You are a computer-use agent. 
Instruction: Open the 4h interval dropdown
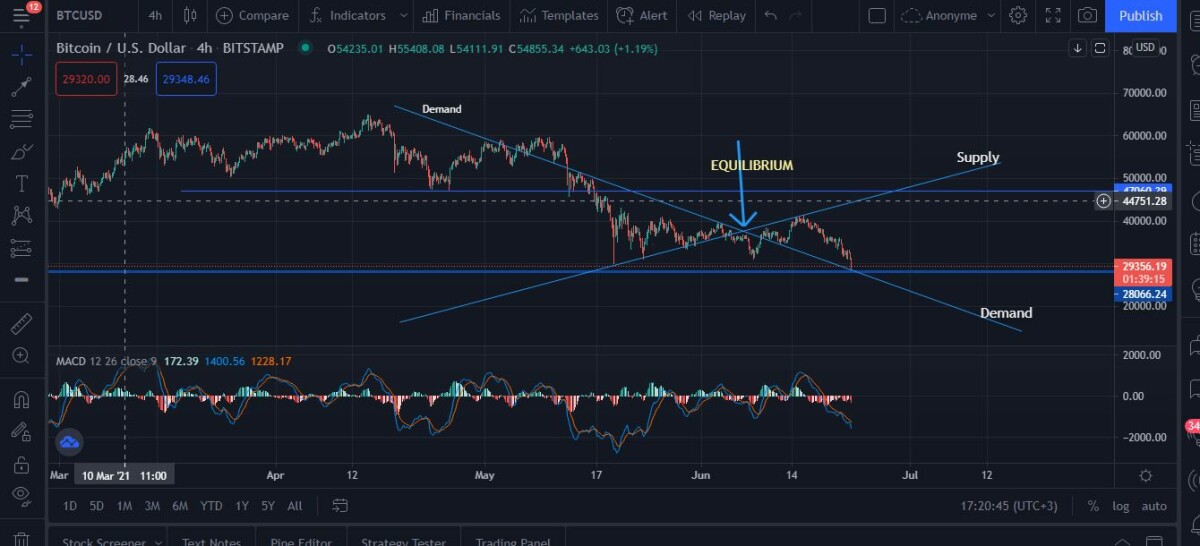(x=154, y=15)
